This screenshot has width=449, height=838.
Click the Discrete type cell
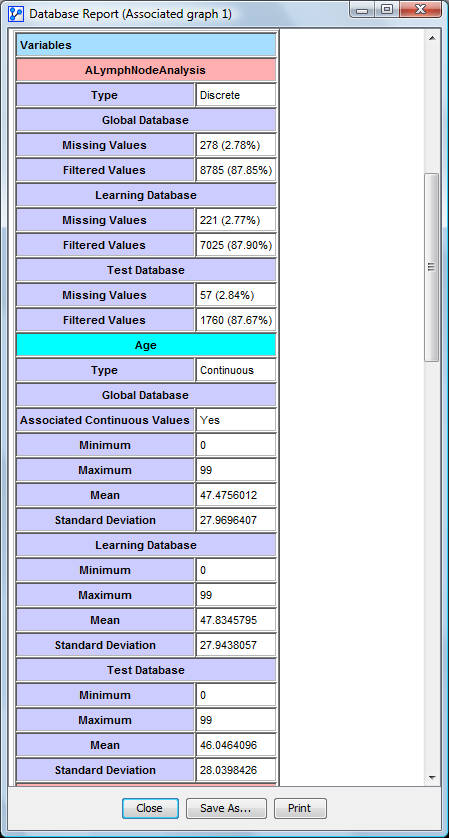click(236, 95)
